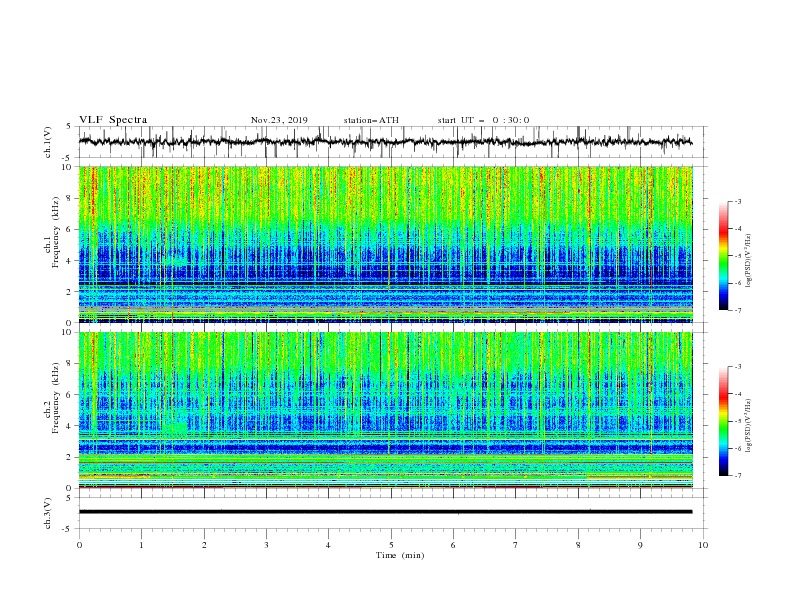This screenshot has width=792, height=612.
Task: Click the ch.2 spectrogram "6" kHz tick label
Action: (x=70, y=395)
